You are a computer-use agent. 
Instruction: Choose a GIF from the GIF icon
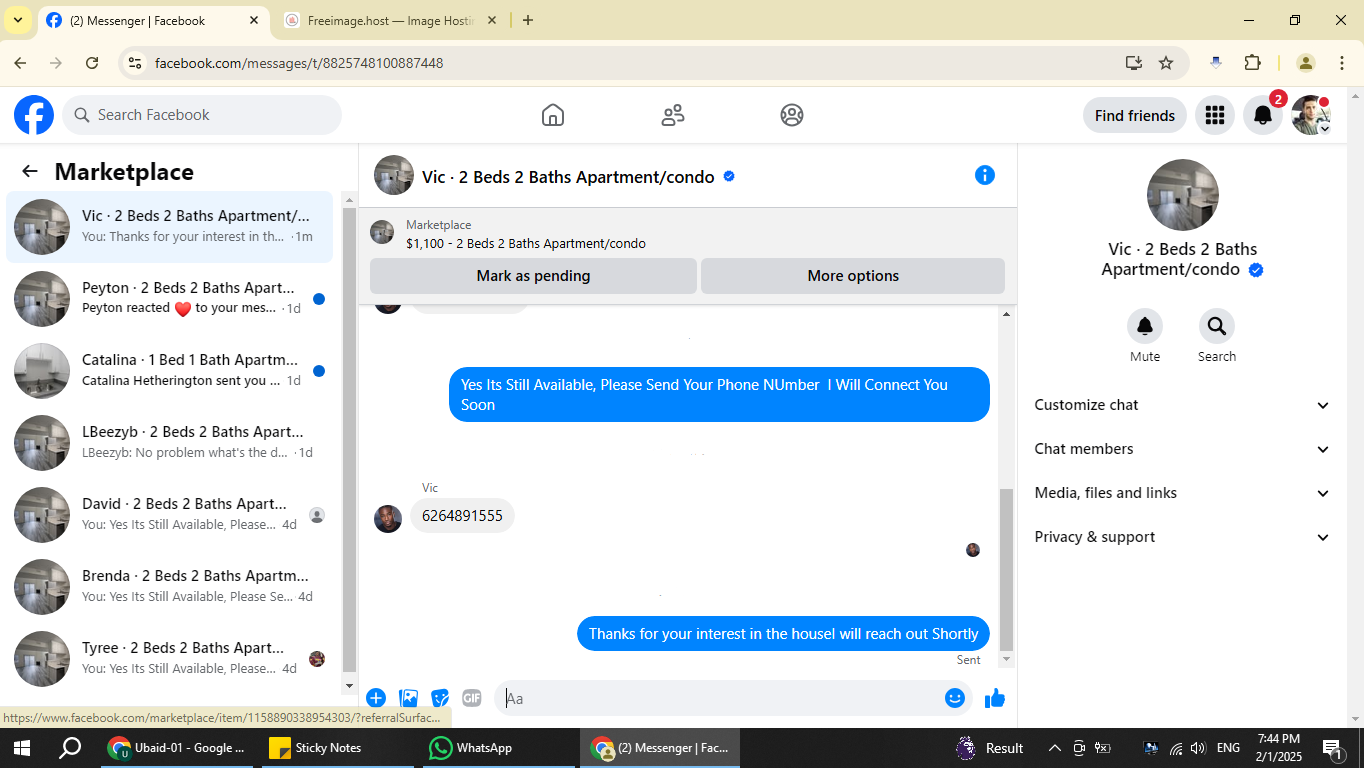click(472, 698)
